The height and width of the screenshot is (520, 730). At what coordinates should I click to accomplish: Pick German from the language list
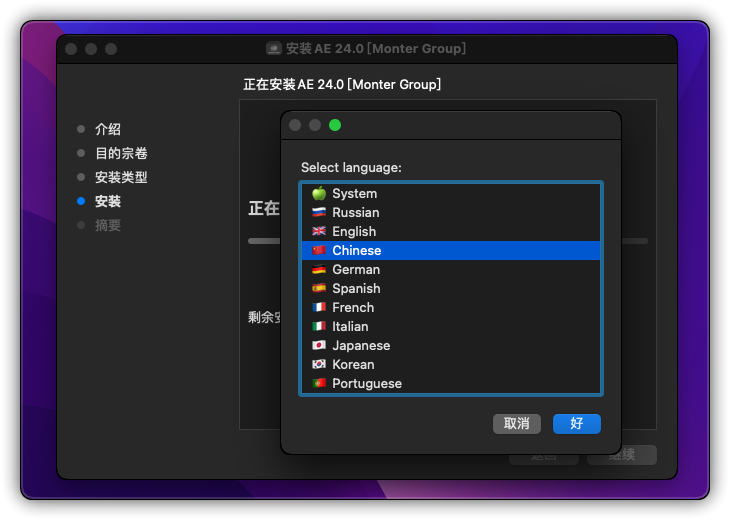[451, 270]
